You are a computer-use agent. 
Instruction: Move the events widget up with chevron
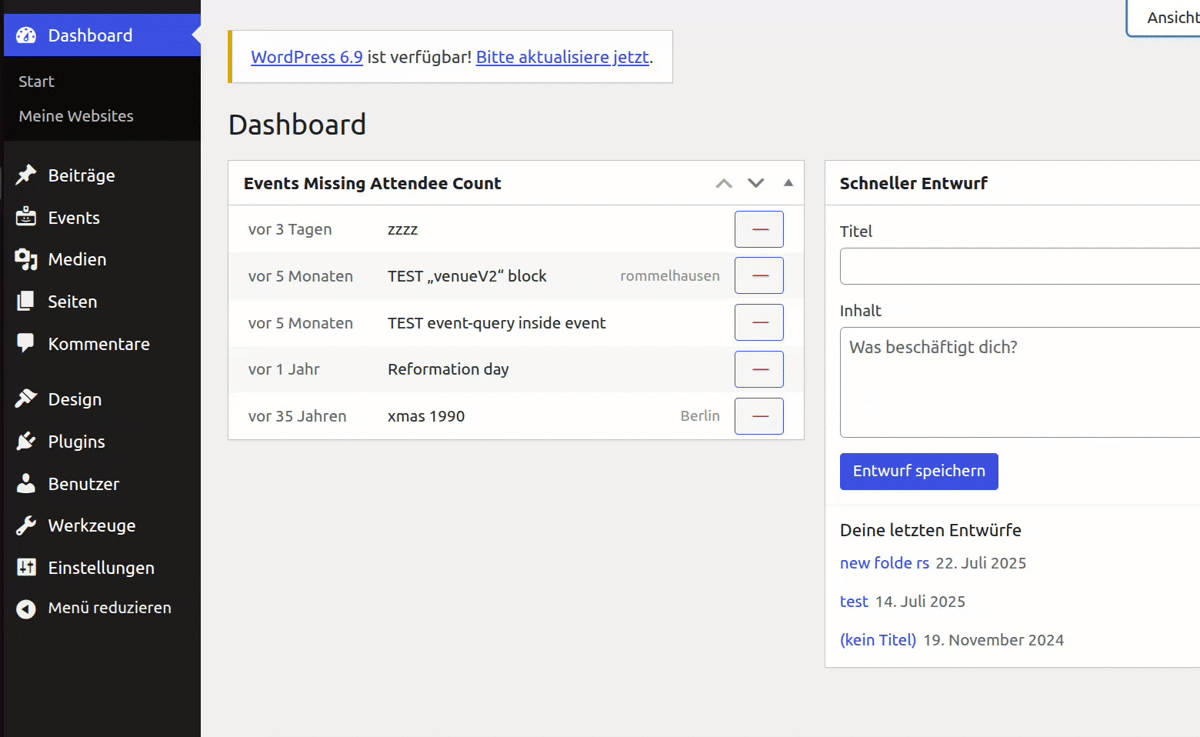coord(724,183)
